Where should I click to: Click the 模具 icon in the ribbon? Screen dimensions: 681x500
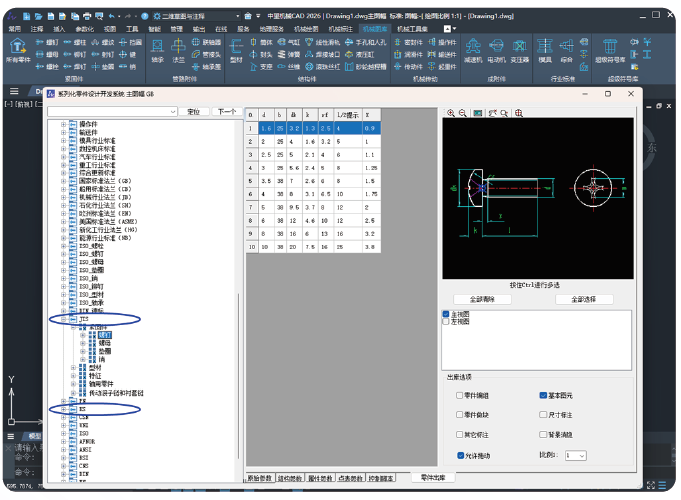pyautogui.click(x=544, y=50)
